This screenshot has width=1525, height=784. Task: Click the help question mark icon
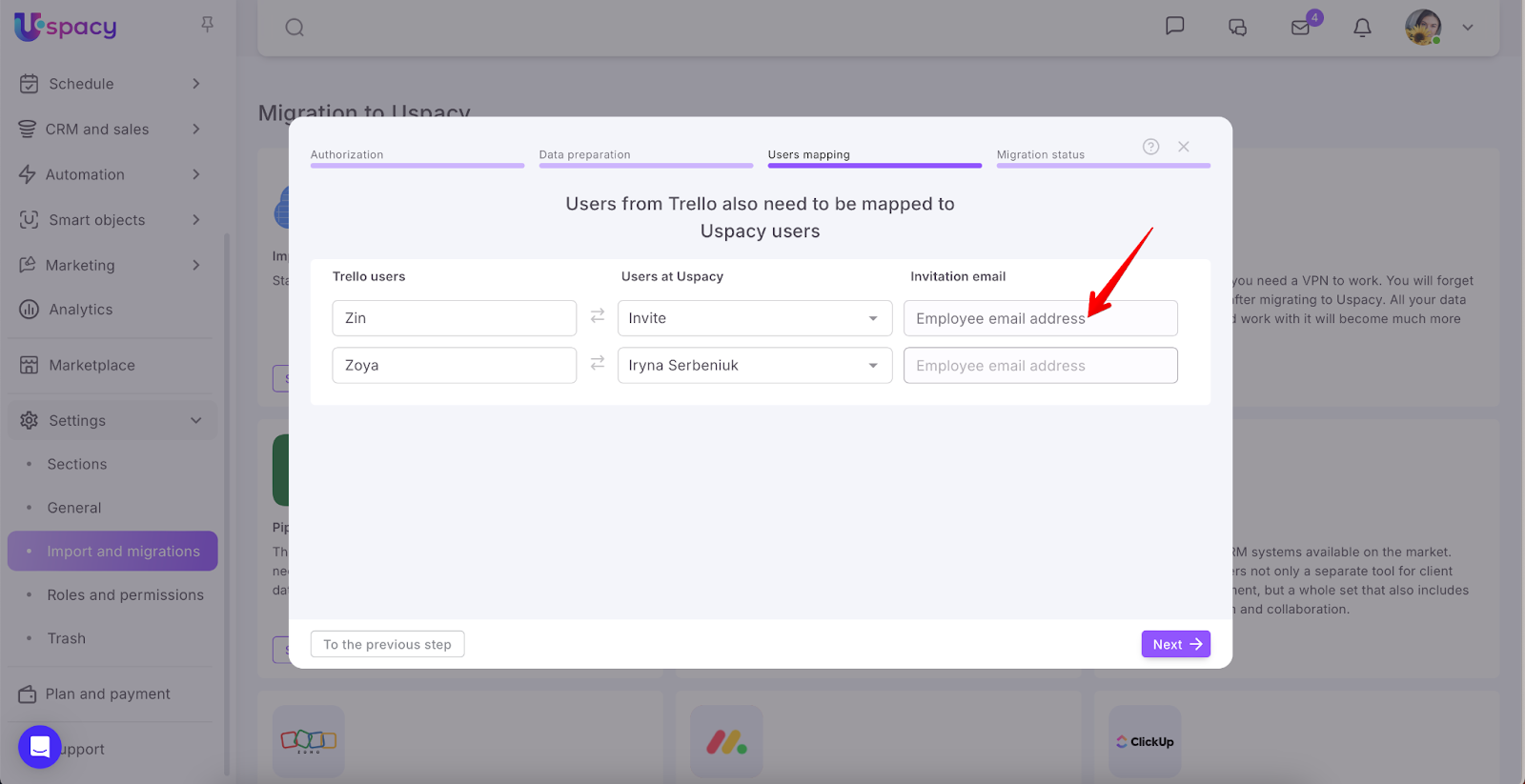(x=1150, y=147)
